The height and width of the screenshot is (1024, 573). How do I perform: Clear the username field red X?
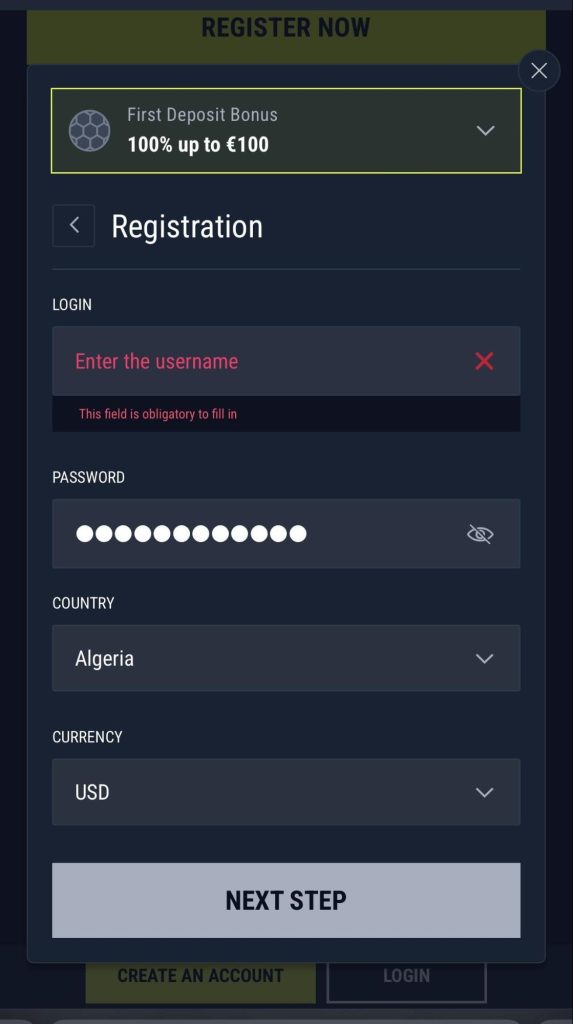click(484, 361)
